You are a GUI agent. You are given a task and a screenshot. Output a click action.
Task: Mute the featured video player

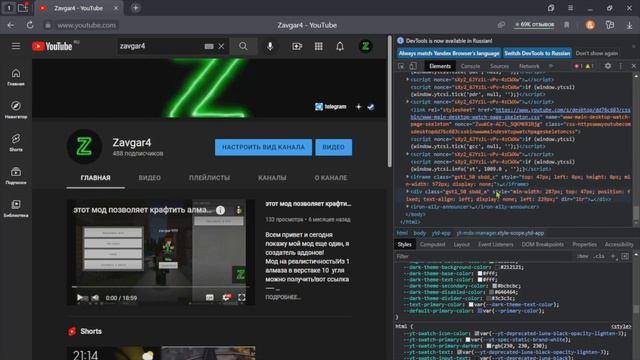click(95, 298)
